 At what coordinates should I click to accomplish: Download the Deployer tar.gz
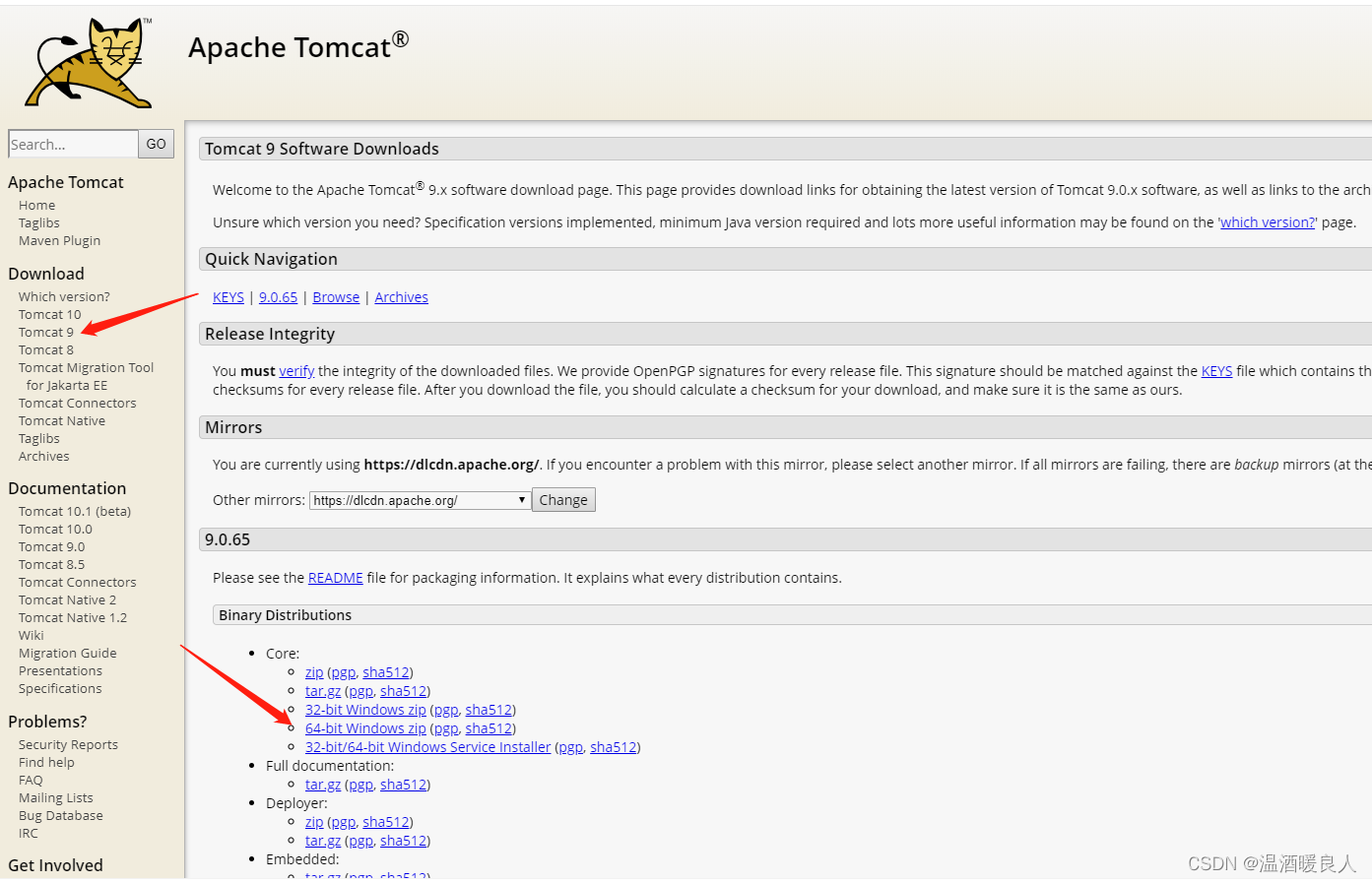[x=323, y=841]
